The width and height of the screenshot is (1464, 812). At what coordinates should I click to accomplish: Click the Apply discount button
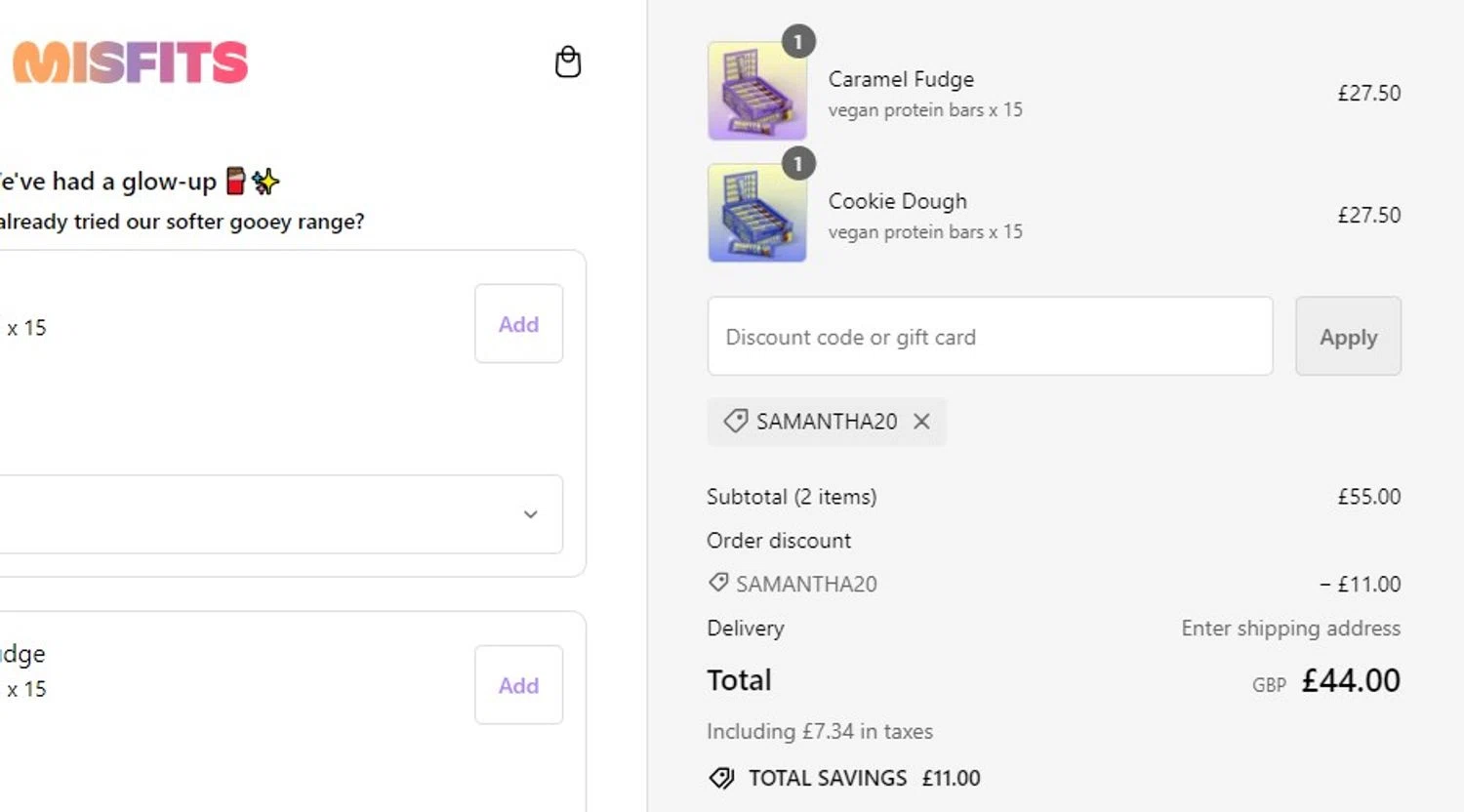(1348, 337)
